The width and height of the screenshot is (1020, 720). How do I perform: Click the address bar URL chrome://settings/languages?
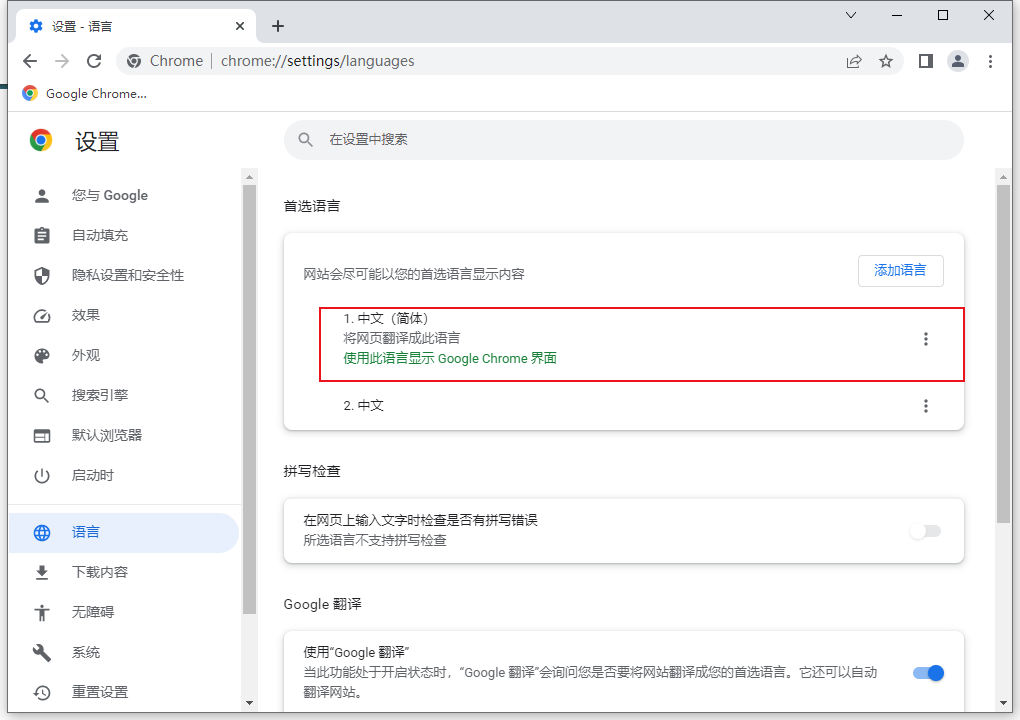point(317,61)
